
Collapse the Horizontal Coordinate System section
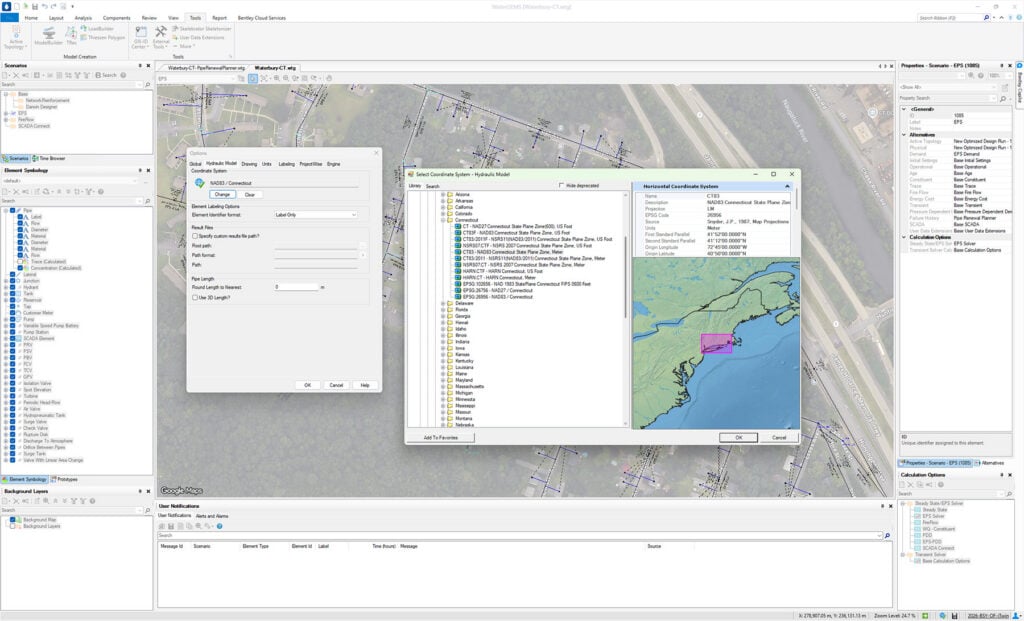[787, 186]
